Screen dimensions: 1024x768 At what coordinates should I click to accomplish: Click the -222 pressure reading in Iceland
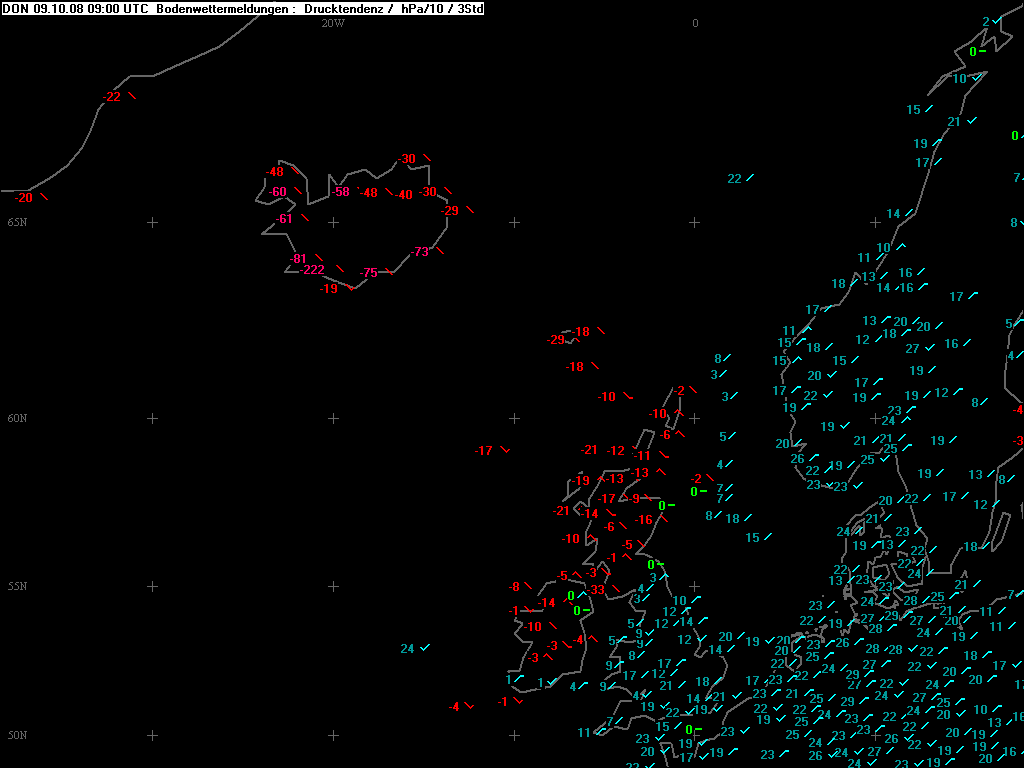click(312, 270)
